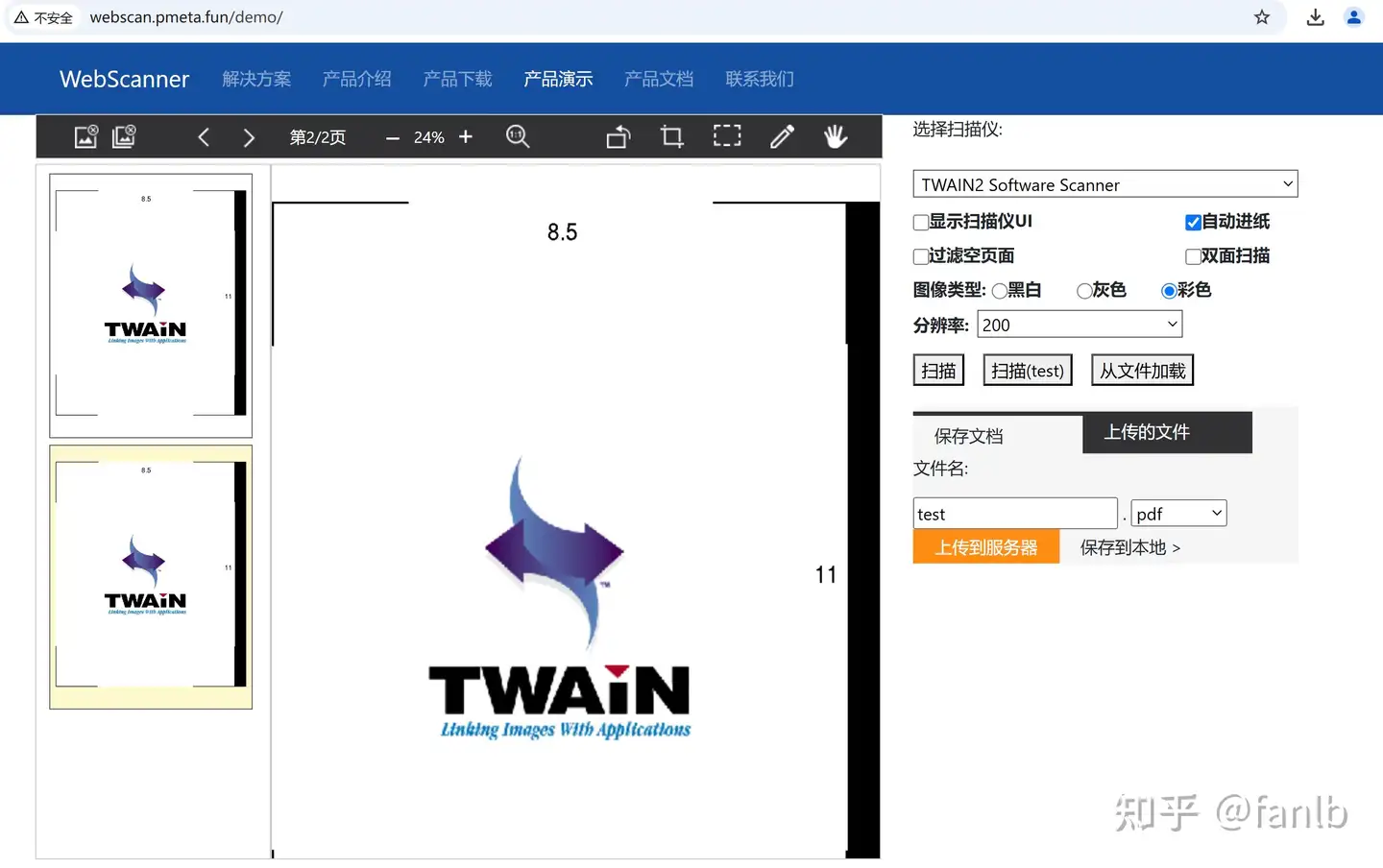This screenshot has width=1383, height=868.
Task: Activate the crop tool
Action: coord(671,136)
